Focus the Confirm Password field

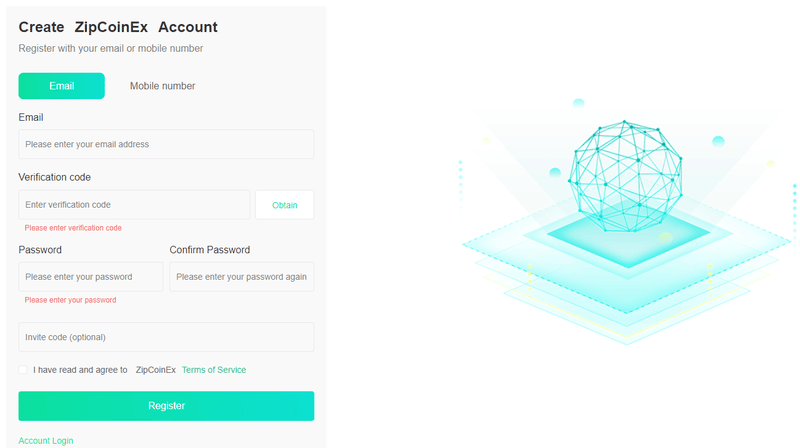click(x=241, y=277)
